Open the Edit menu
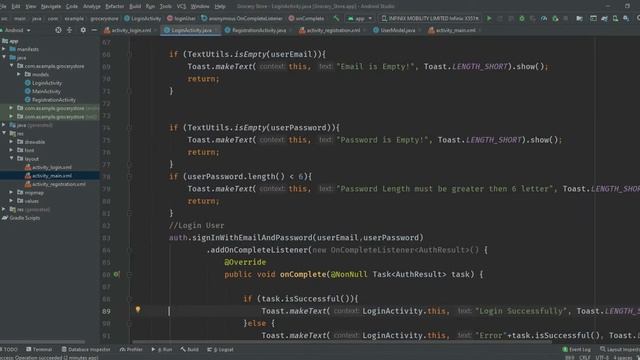640x360 pixels. click(x=16, y=6)
